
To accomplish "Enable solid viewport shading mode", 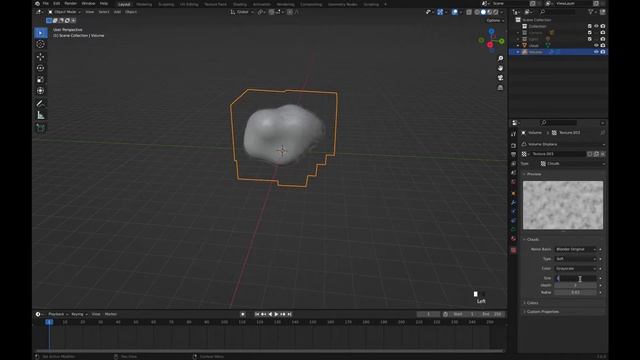I will [x=483, y=12].
